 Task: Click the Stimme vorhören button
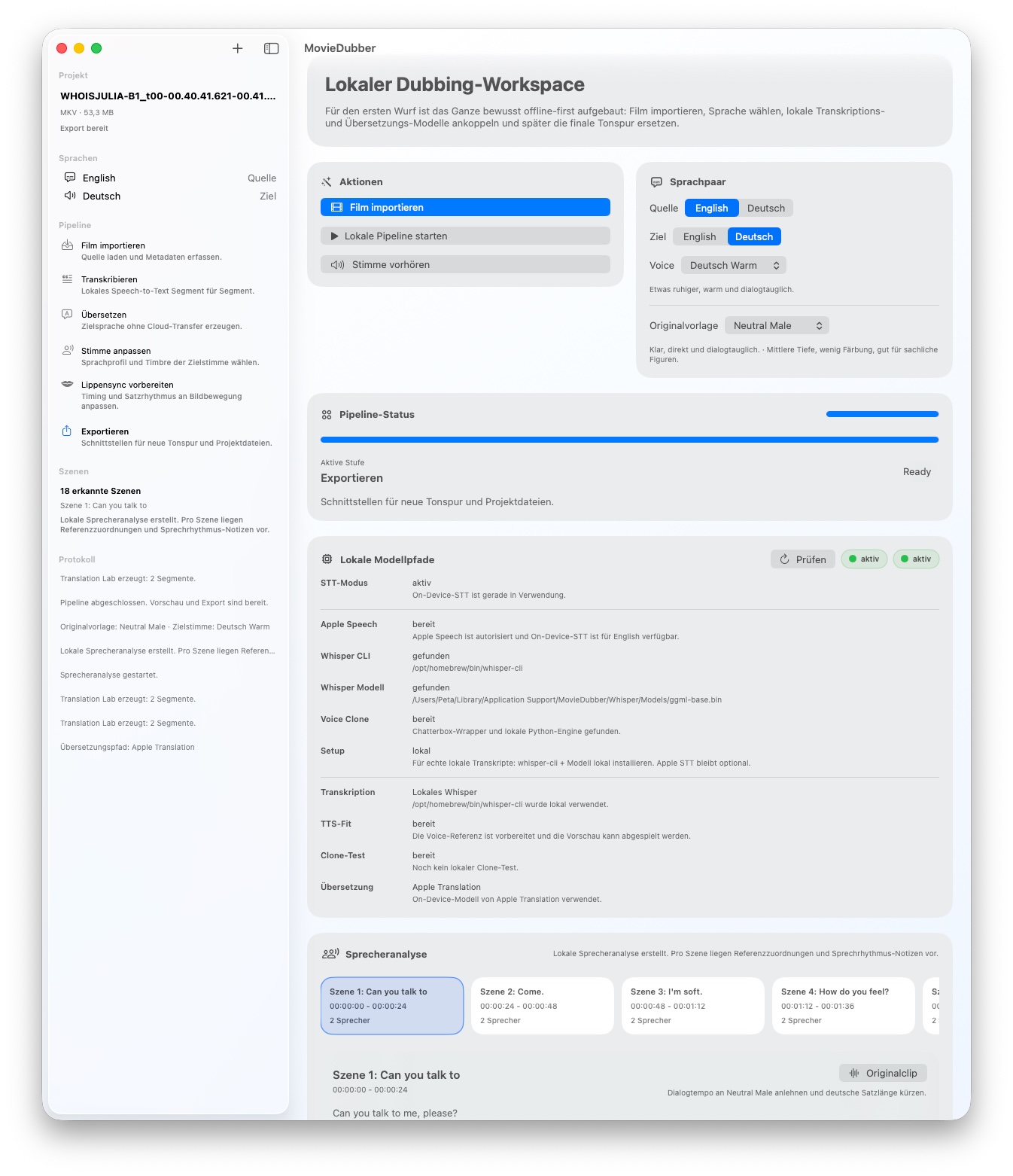pyautogui.click(x=465, y=265)
